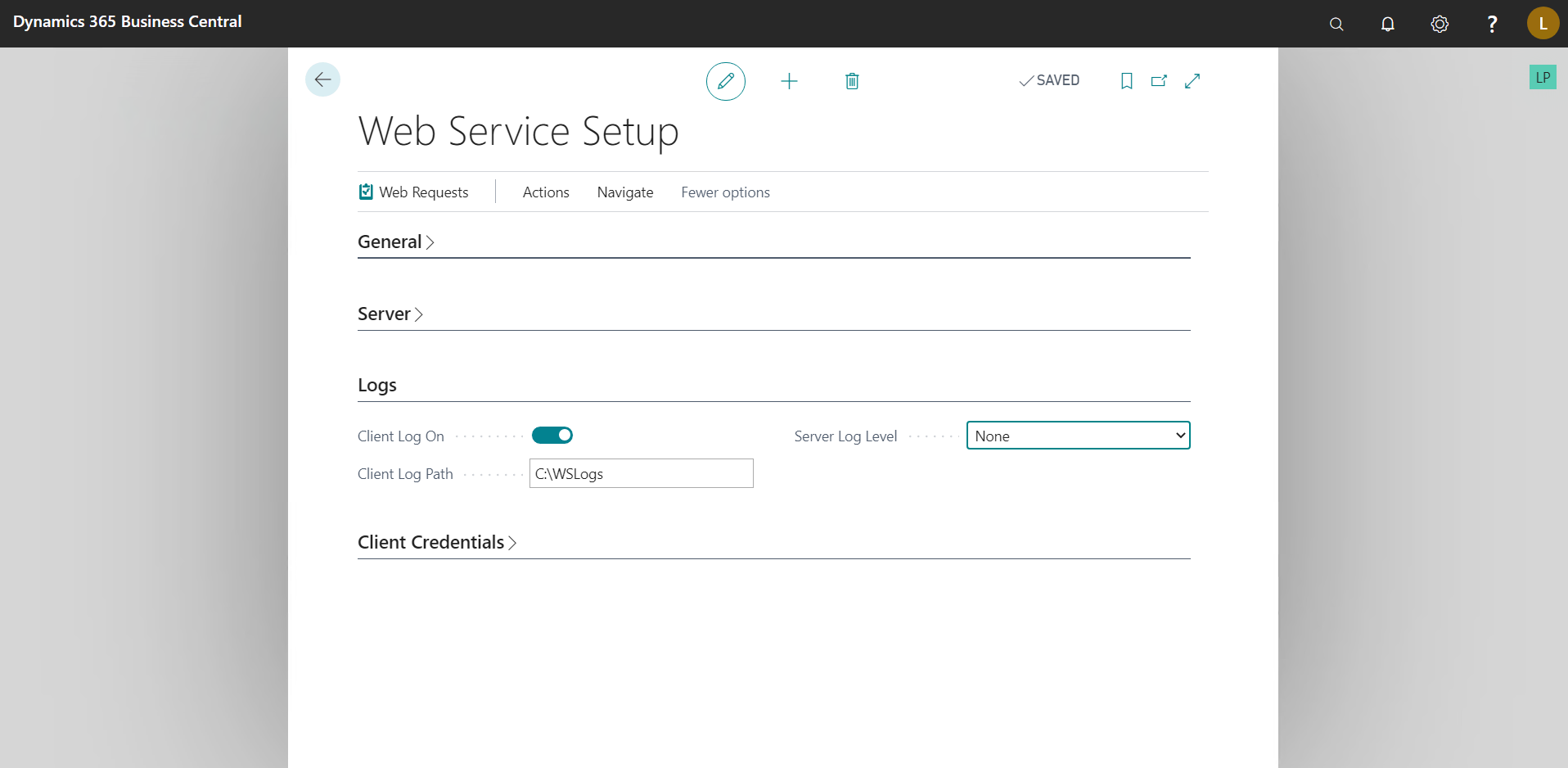
Task: Open the Navigate menu
Action: point(625,192)
